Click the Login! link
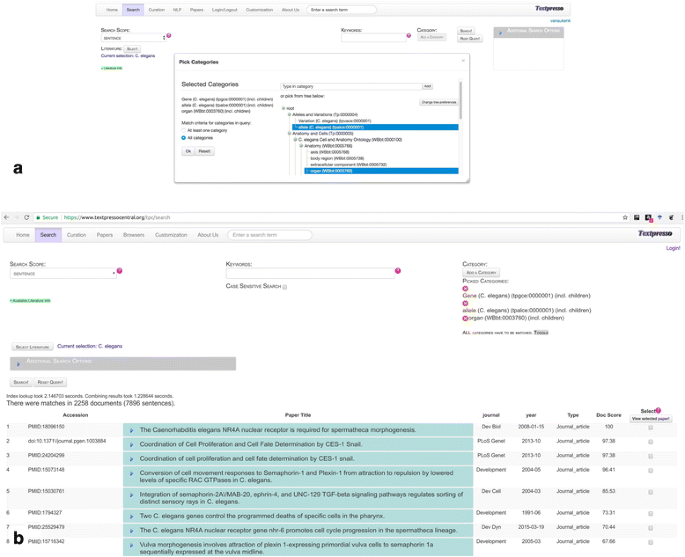The image size is (685, 557). 673,248
